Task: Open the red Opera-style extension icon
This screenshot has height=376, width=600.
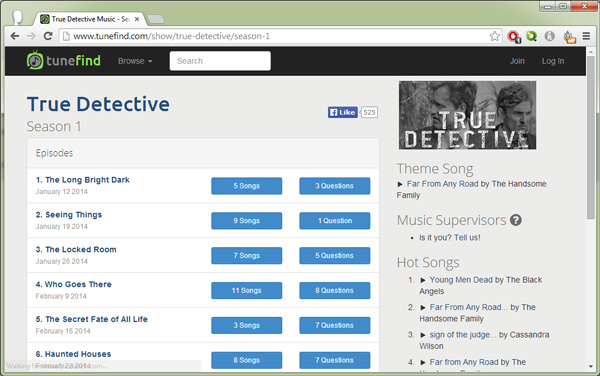Action: [514, 36]
